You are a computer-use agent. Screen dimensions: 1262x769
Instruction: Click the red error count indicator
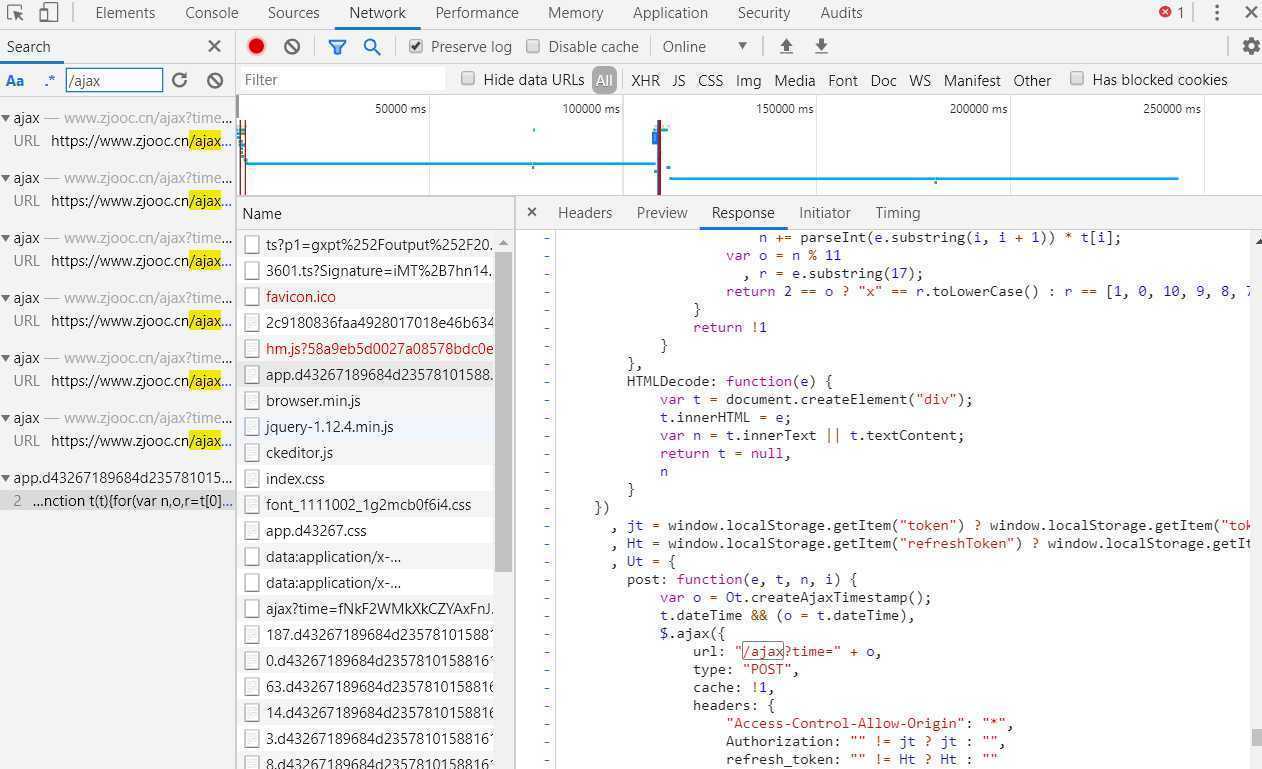[x=1171, y=13]
